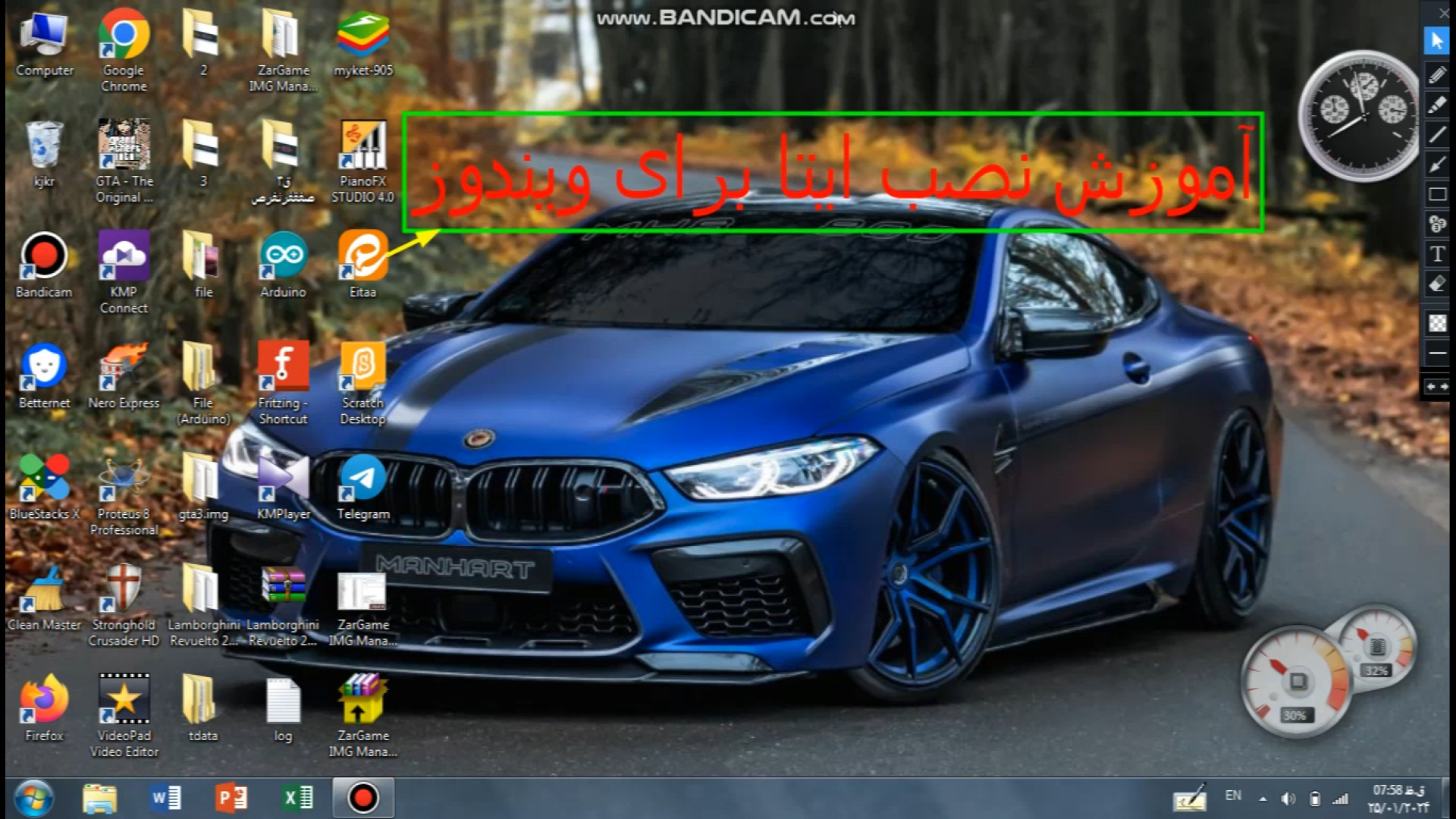Select the PianoFX STUDIO 4.0 shortcut
Viewport: 1456px width, 819px height.
pos(362,161)
